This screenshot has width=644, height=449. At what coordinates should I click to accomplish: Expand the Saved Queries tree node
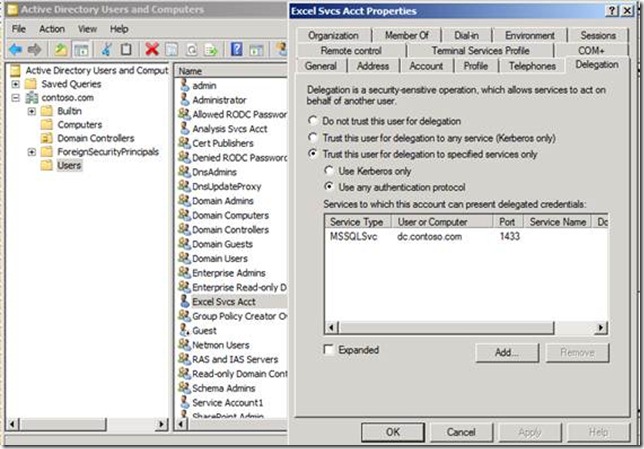click(x=15, y=84)
